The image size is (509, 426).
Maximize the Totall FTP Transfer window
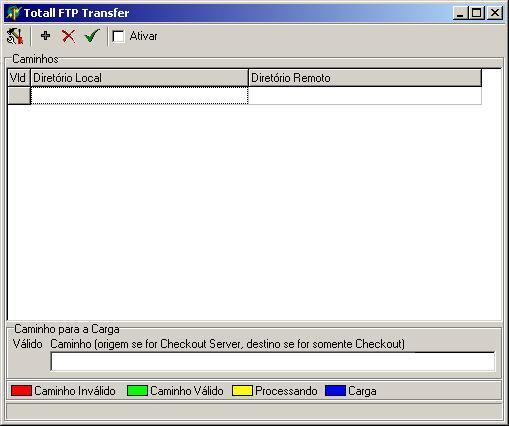(477, 13)
